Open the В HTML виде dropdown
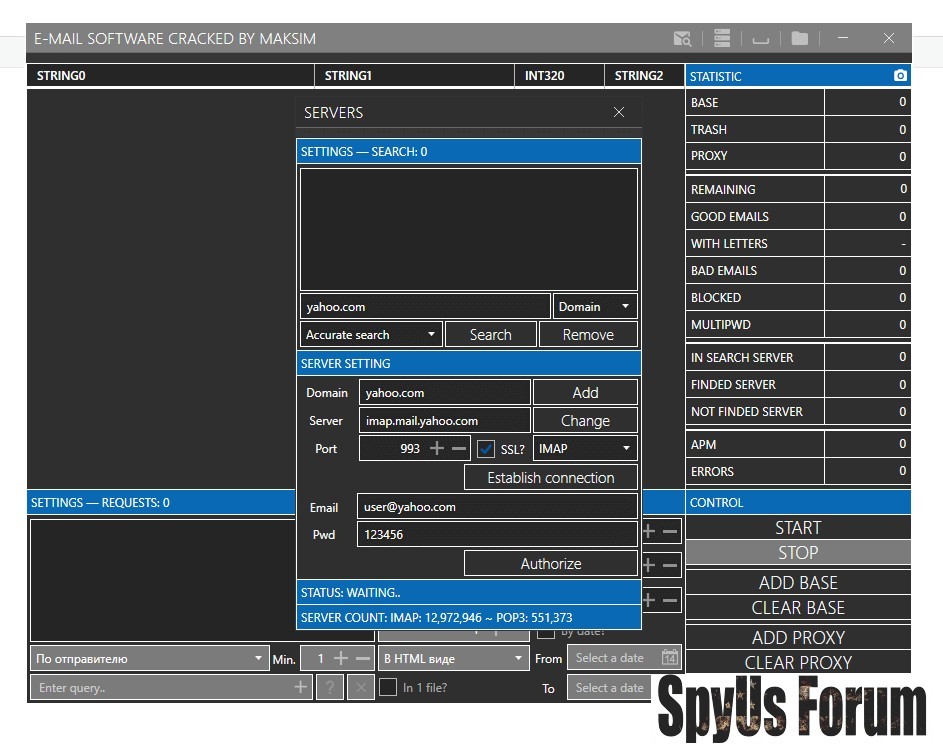 pos(453,659)
